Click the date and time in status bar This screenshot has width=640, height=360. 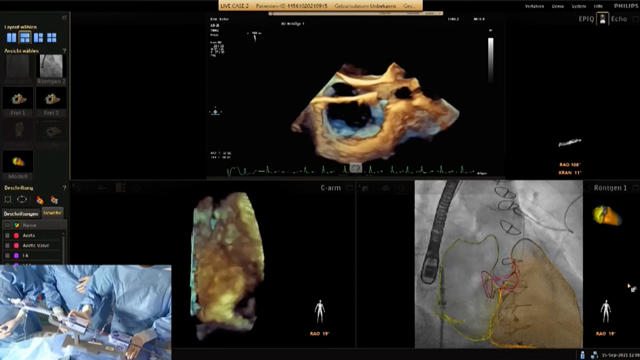(620, 355)
